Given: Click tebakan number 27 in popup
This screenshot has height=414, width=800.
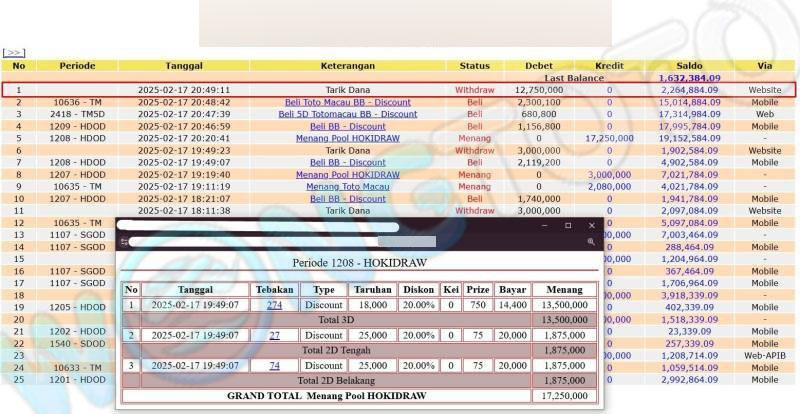Looking at the screenshot, I should pyautogui.click(x=274, y=335).
